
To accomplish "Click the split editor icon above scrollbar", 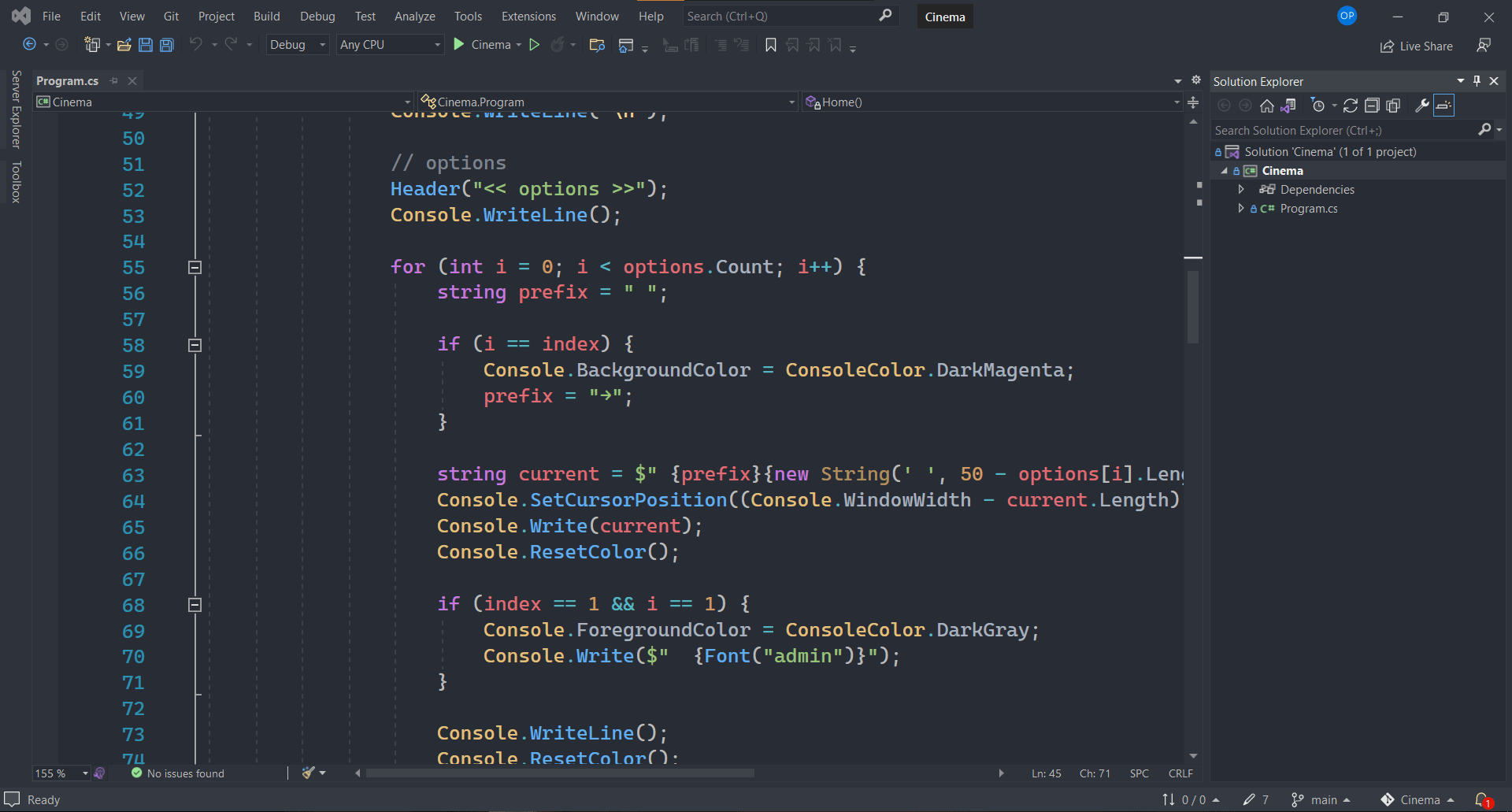I will click(1193, 102).
